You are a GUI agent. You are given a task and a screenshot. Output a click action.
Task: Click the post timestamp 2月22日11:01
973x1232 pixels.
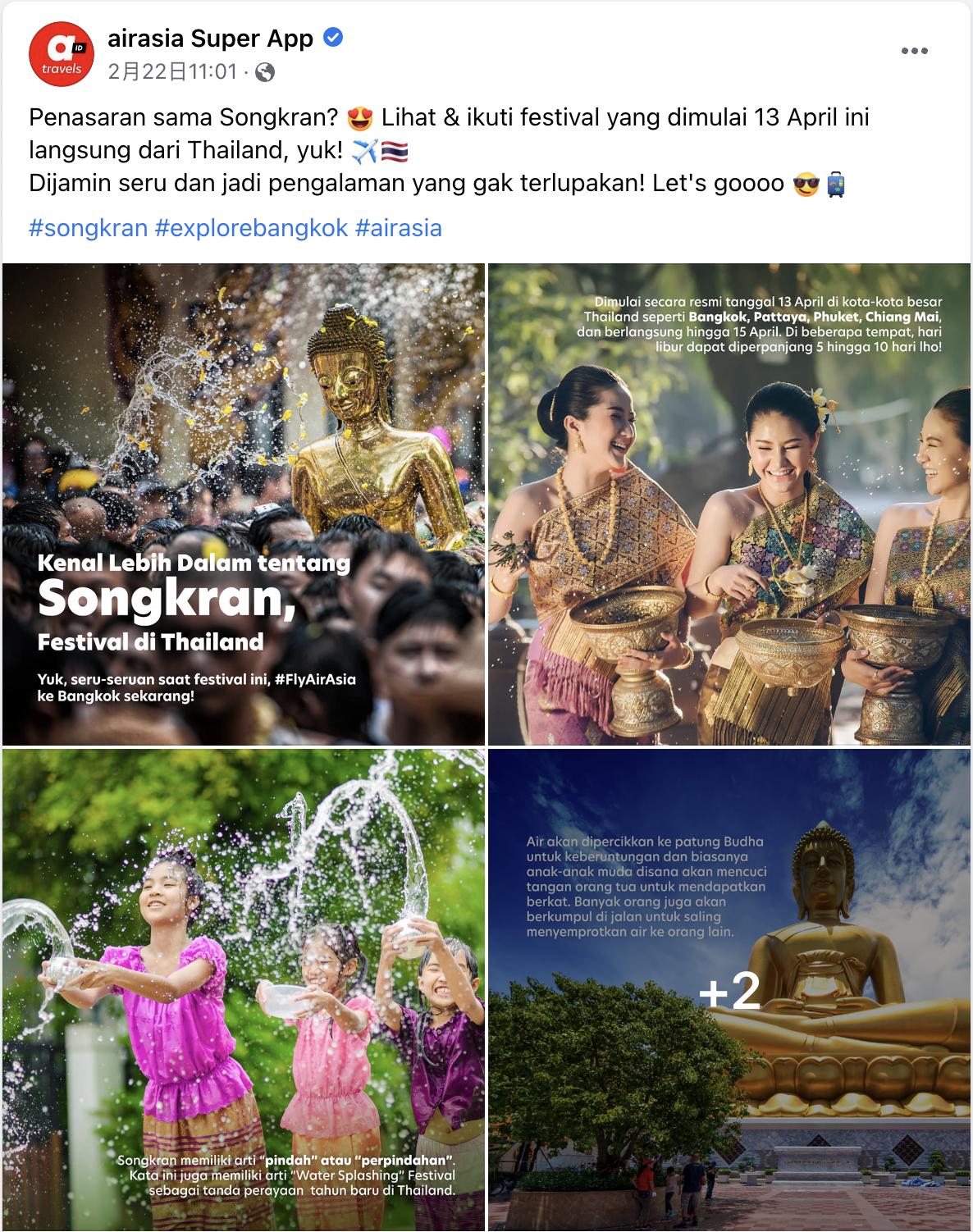coord(172,72)
